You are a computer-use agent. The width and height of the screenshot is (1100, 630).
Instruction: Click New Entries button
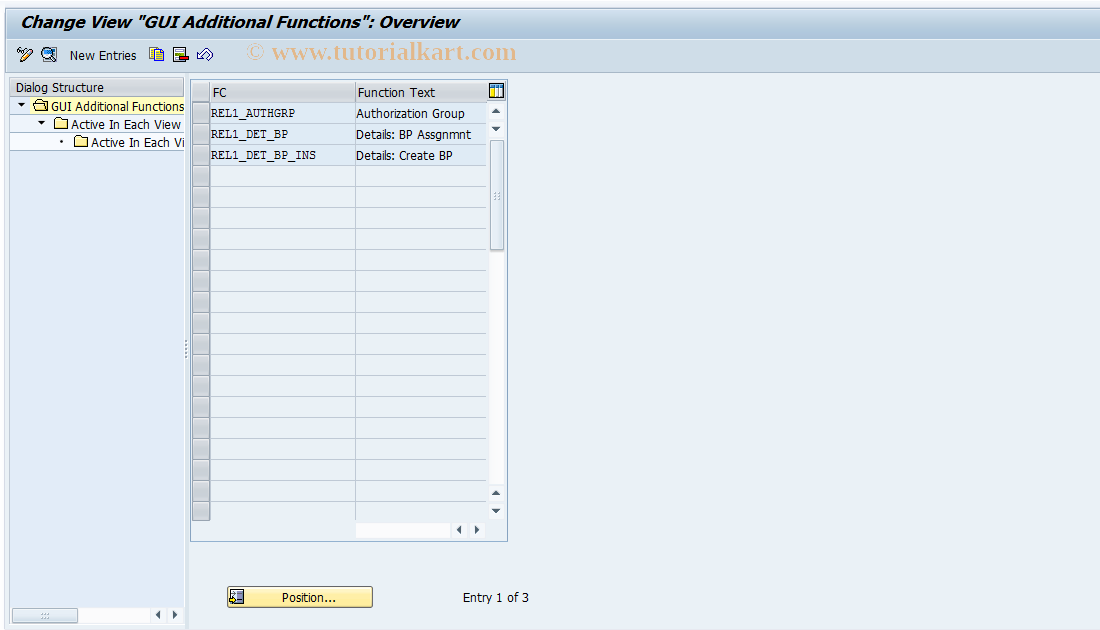pos(103,55)
